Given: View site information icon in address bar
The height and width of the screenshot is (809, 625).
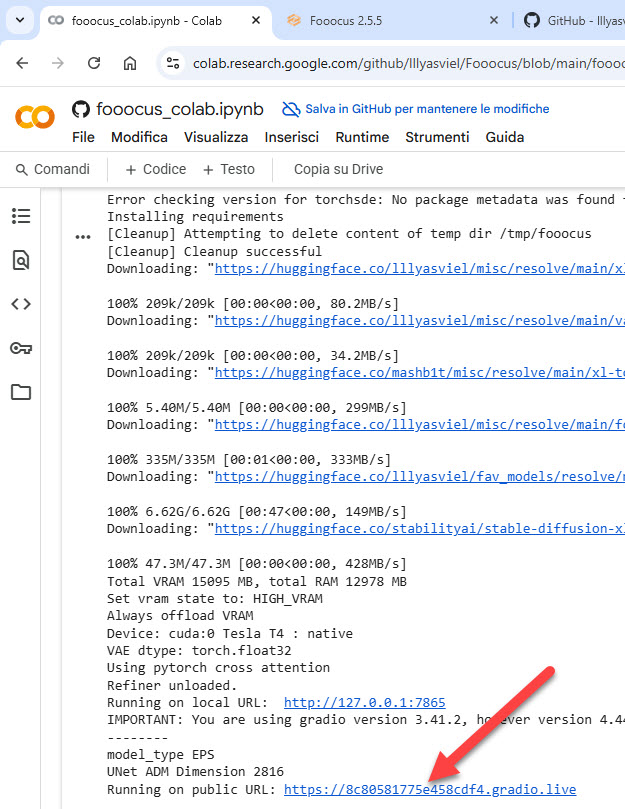Looking at the screenshot, I should click(172, 63).
